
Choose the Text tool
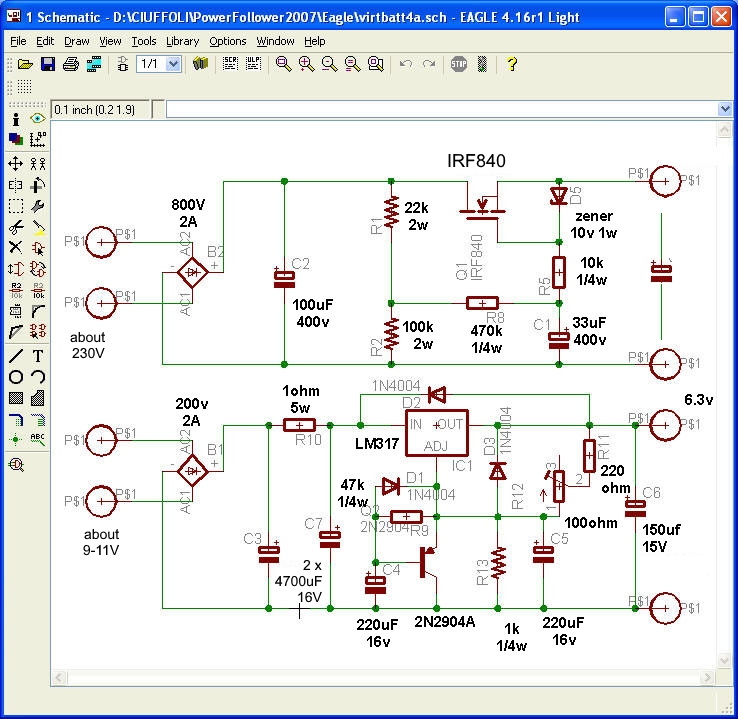[x=38, y=356]
